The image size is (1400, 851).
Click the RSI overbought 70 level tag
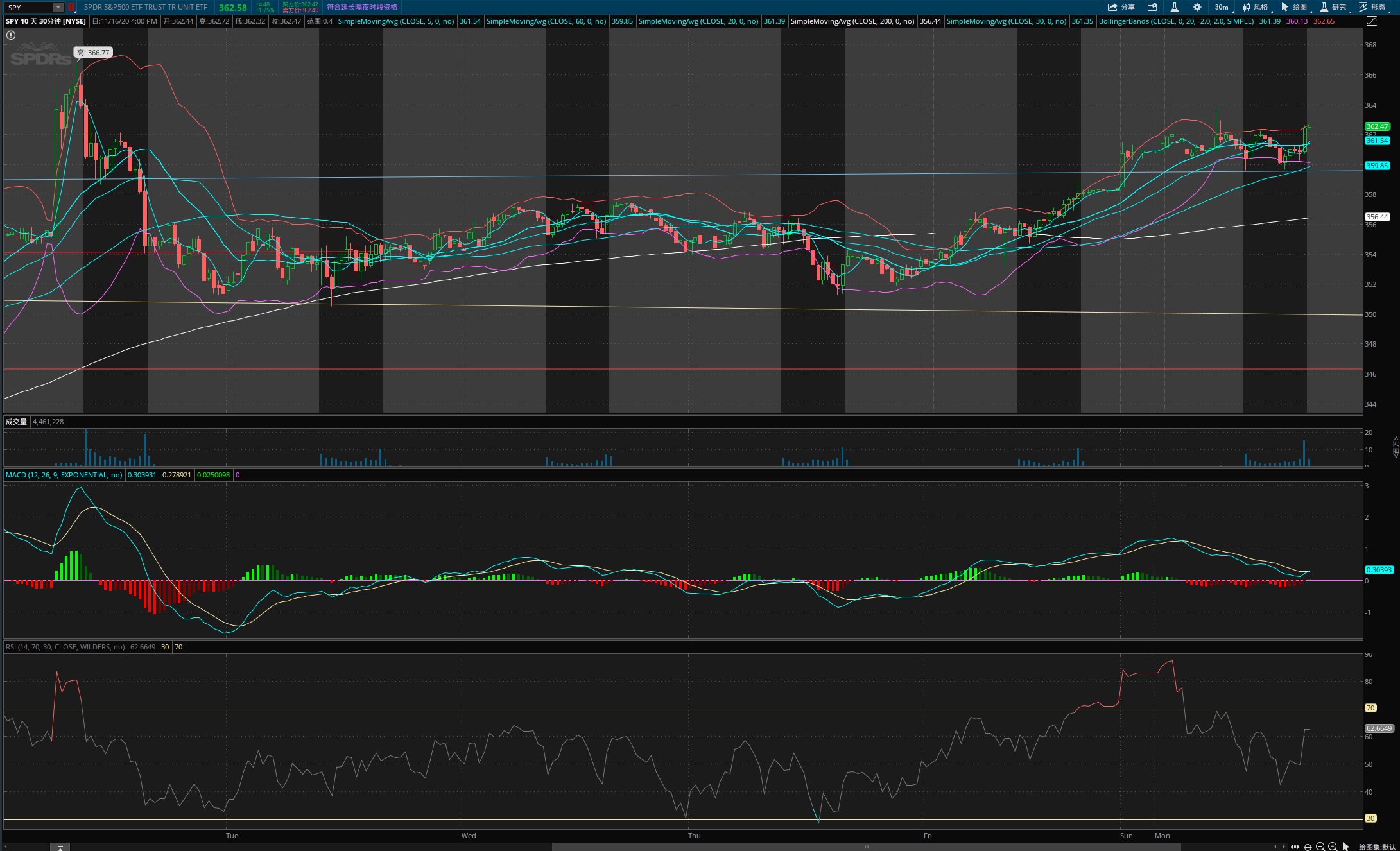point(1370,708)
